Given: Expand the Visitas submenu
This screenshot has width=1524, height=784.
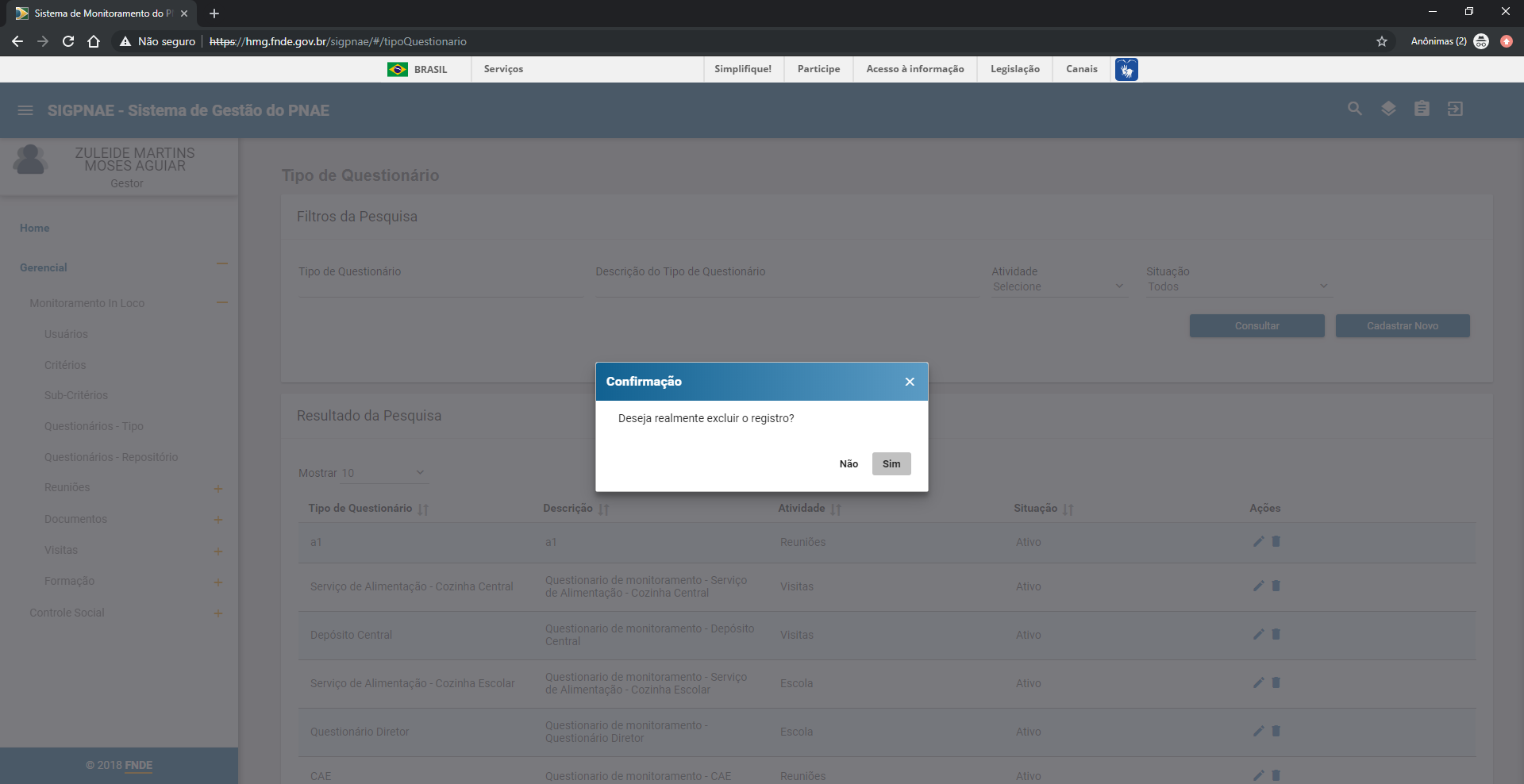Looking at the screenshot, I should [x=218, y=551].
